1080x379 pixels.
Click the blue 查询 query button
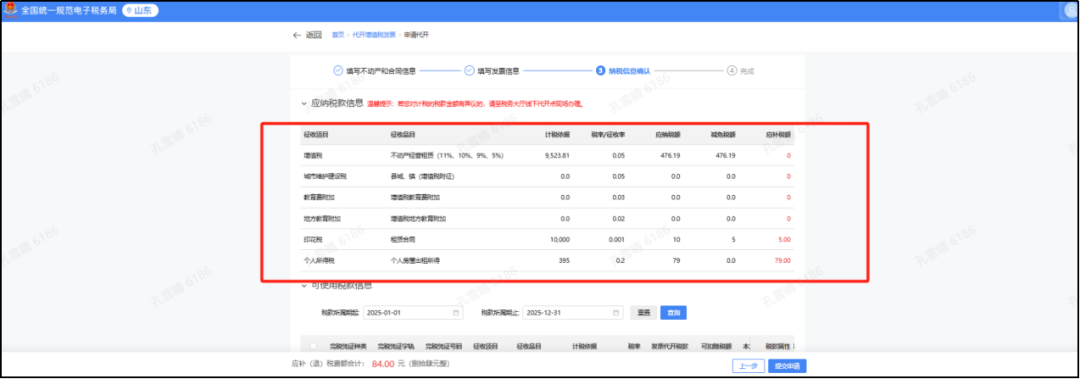pos(674,313)
